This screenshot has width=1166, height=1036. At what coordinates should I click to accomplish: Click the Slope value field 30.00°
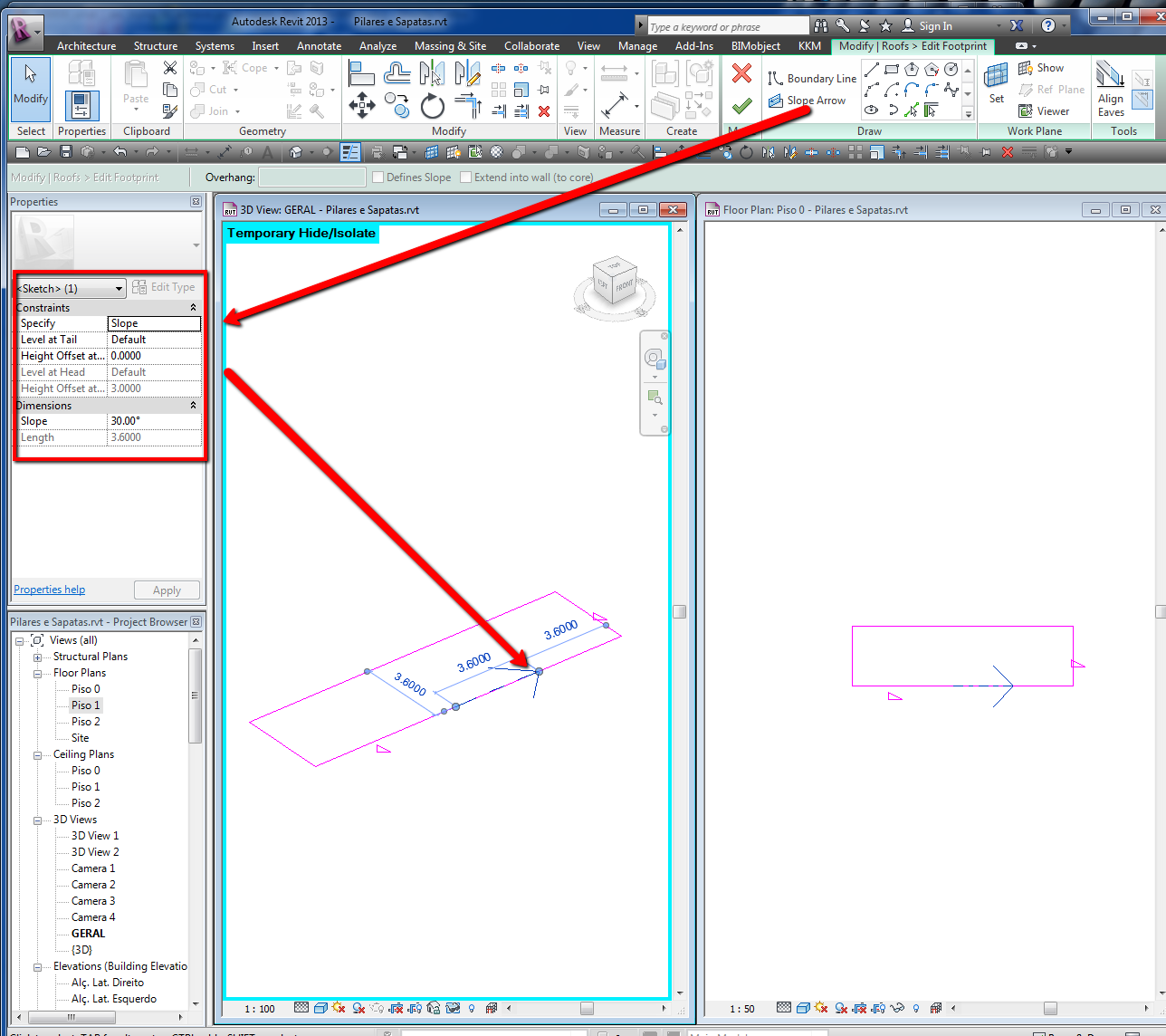[154, 421]
